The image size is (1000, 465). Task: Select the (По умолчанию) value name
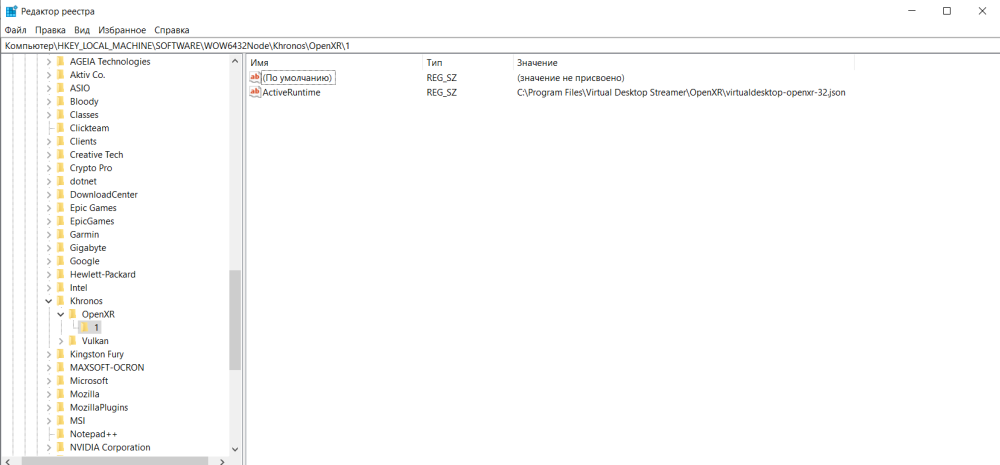point(298,78)
